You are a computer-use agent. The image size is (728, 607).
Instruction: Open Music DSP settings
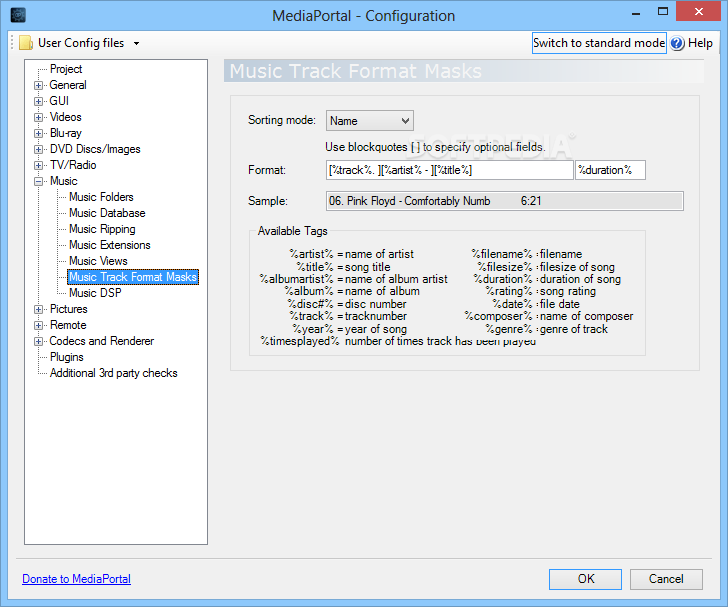pos(95,293)
